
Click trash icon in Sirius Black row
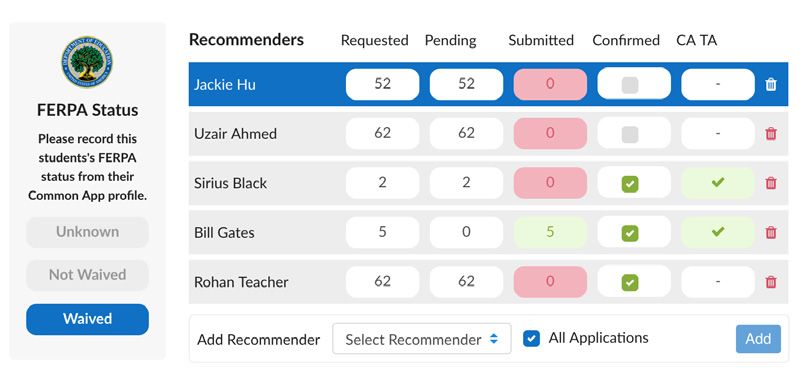771,183
